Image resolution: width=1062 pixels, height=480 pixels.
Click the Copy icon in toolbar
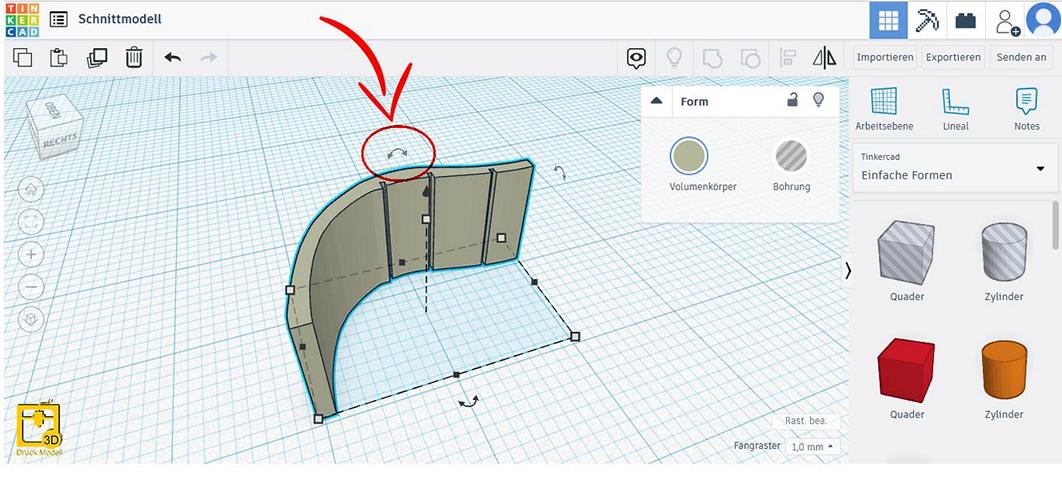(22, 58)
